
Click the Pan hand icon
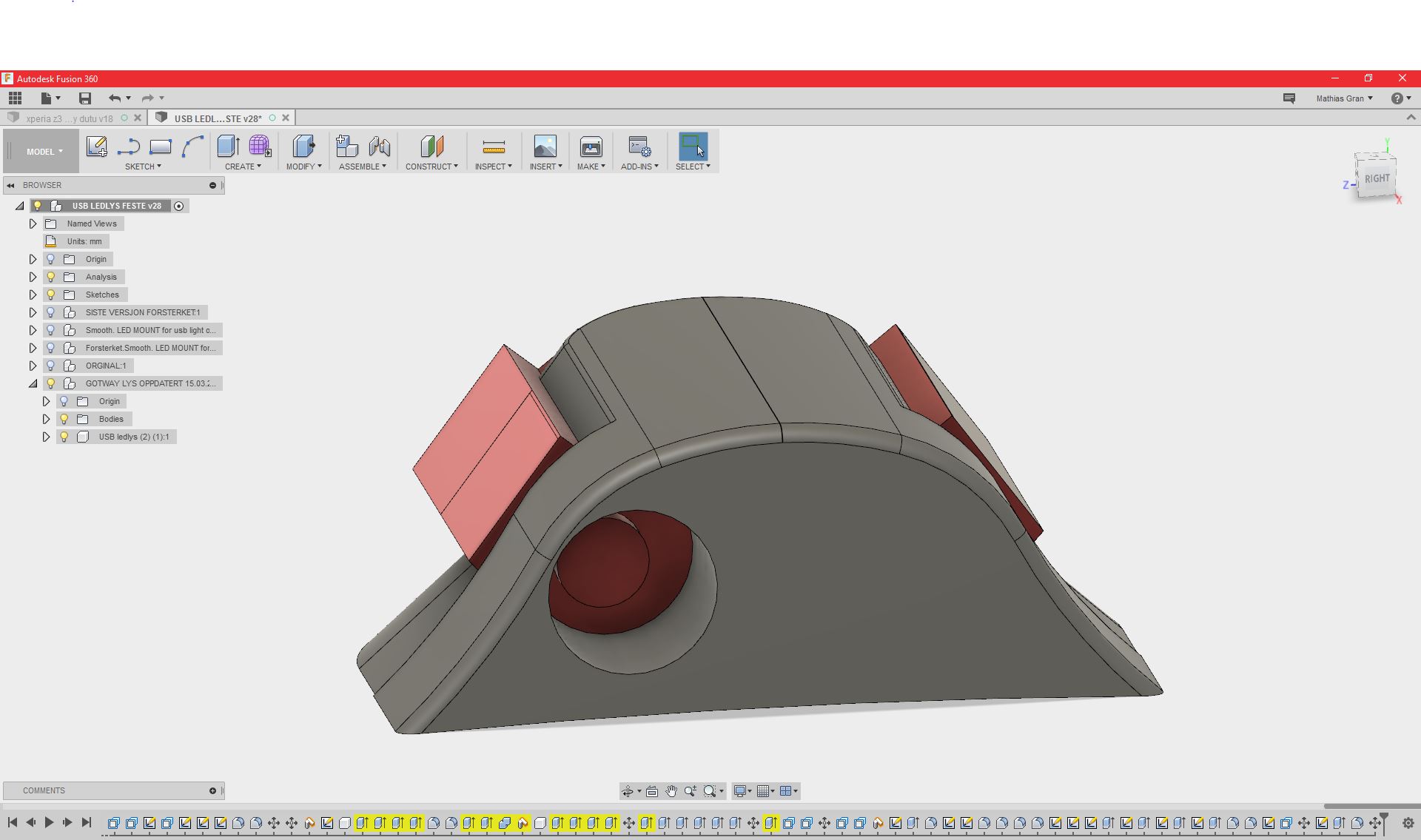click(x=671, y=791)
